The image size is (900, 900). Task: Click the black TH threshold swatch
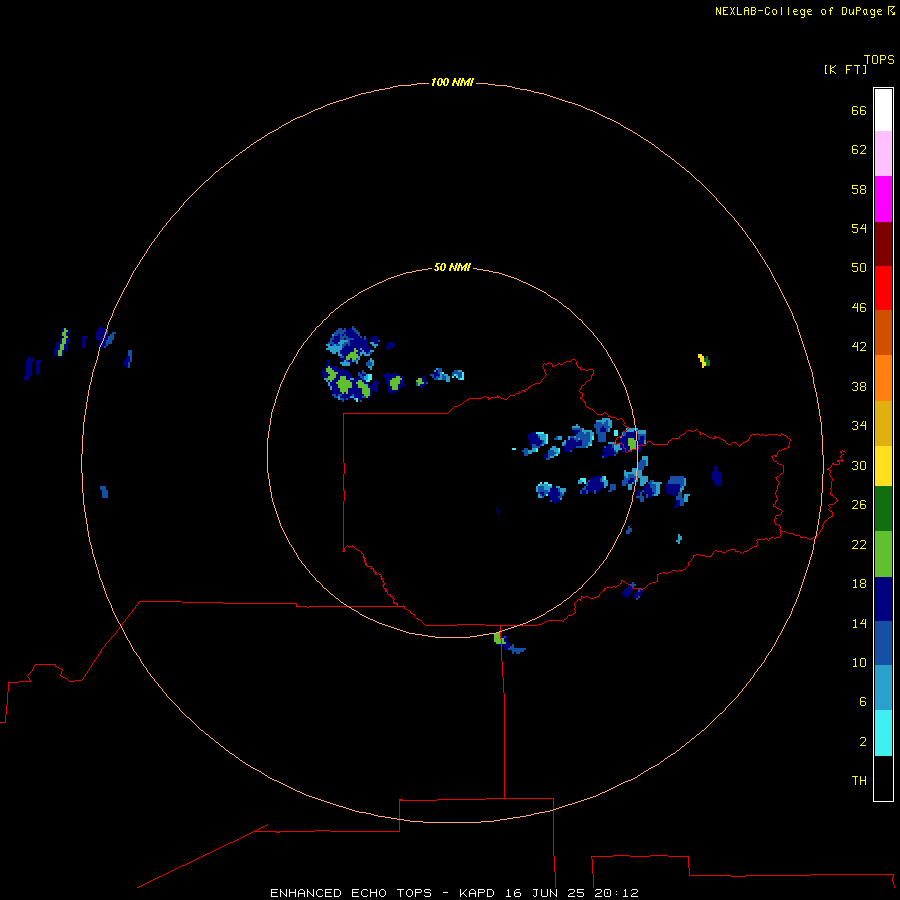pyautogui.click(x=883, y=778)
